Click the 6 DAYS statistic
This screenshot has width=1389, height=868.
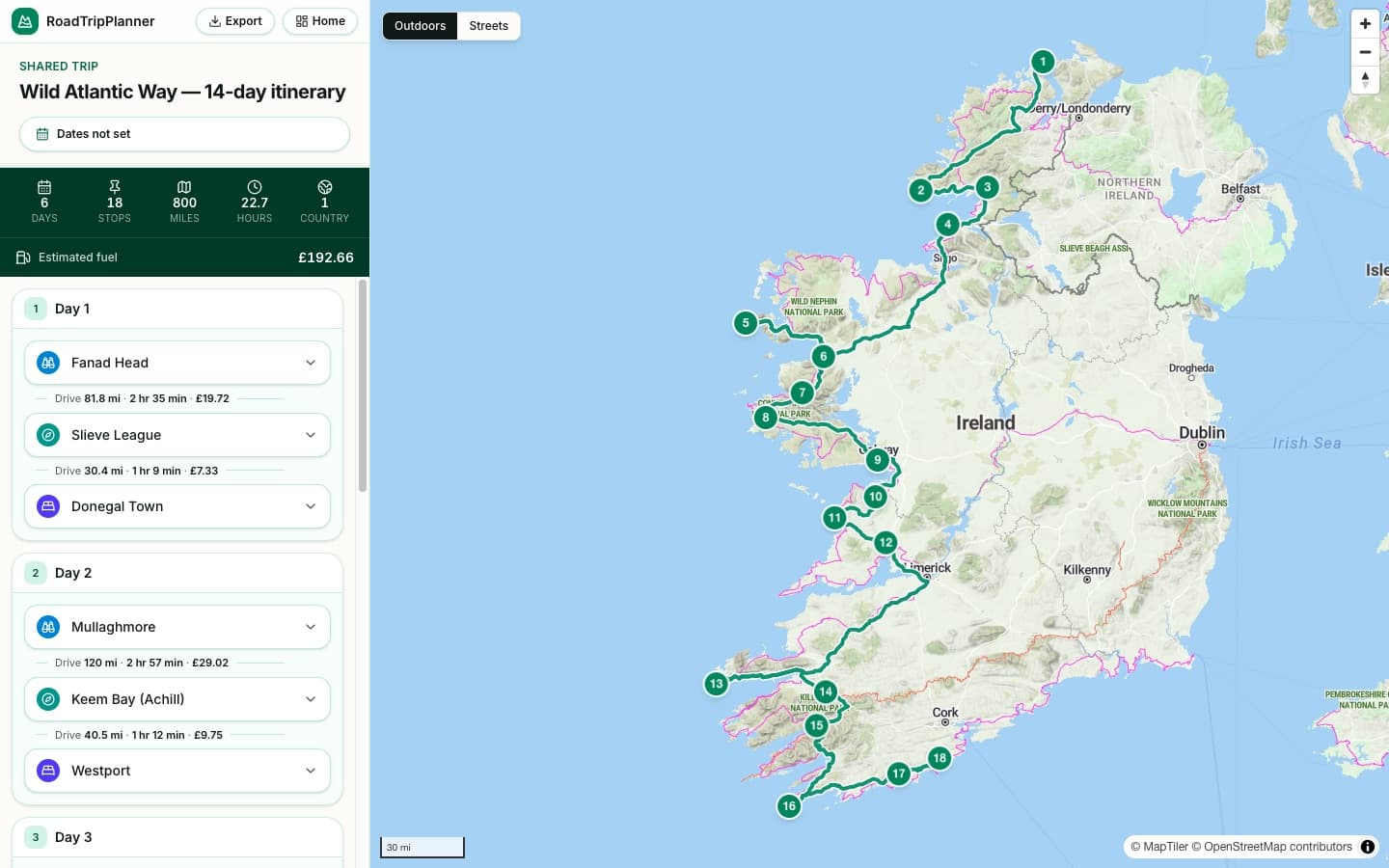[44, 203]
